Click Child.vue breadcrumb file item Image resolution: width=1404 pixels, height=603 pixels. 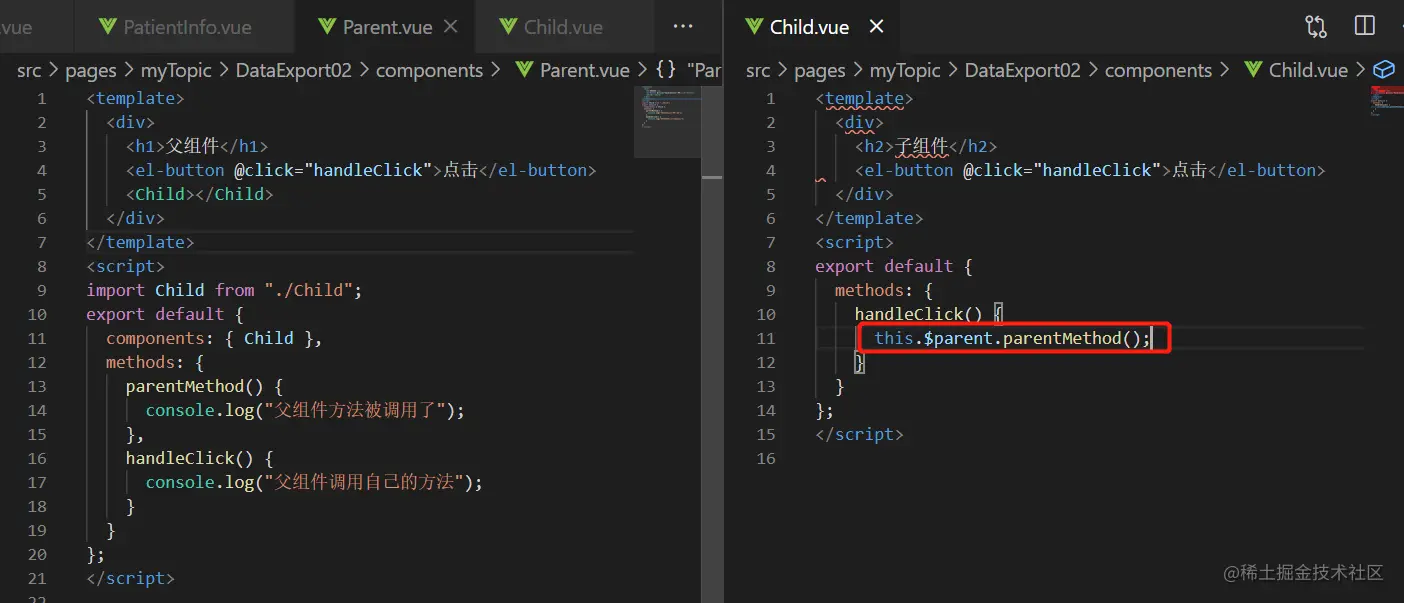1296,70
